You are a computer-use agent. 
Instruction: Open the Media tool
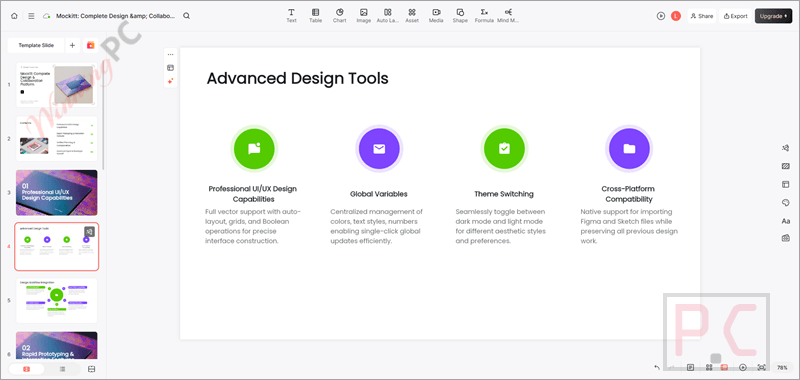[x=436, y=15]
